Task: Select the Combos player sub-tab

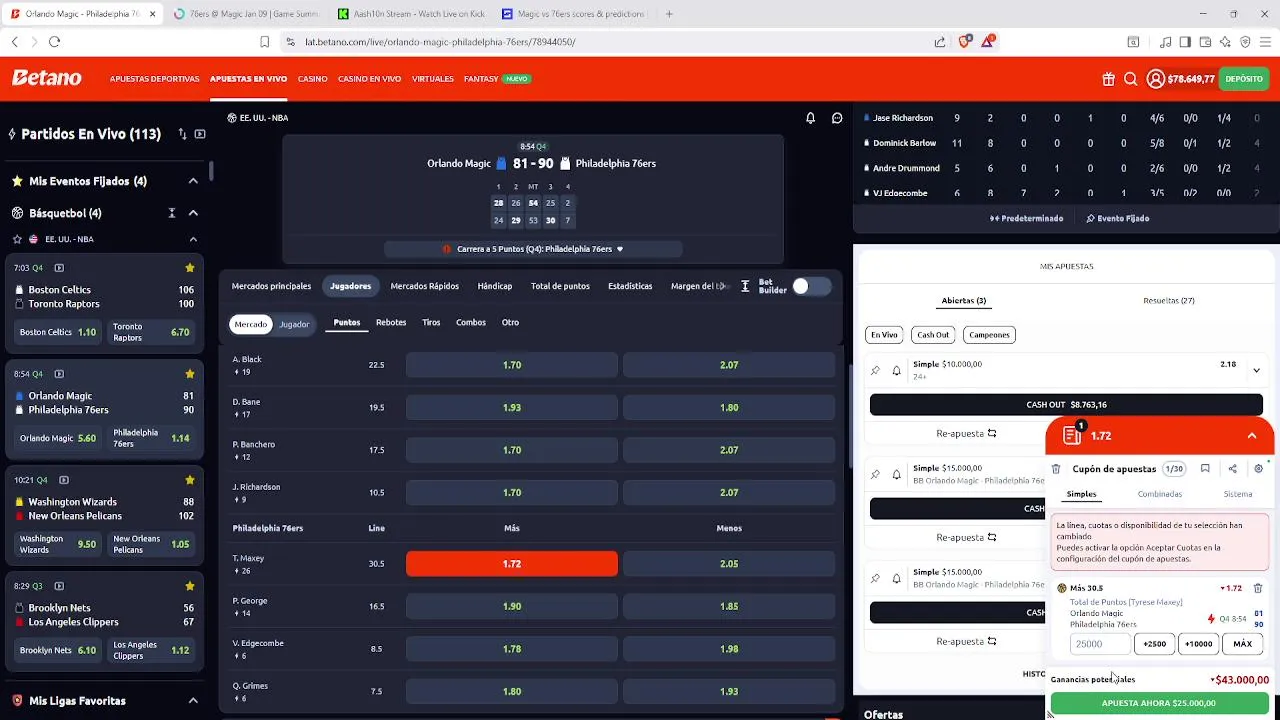Action: click(471, 322)
